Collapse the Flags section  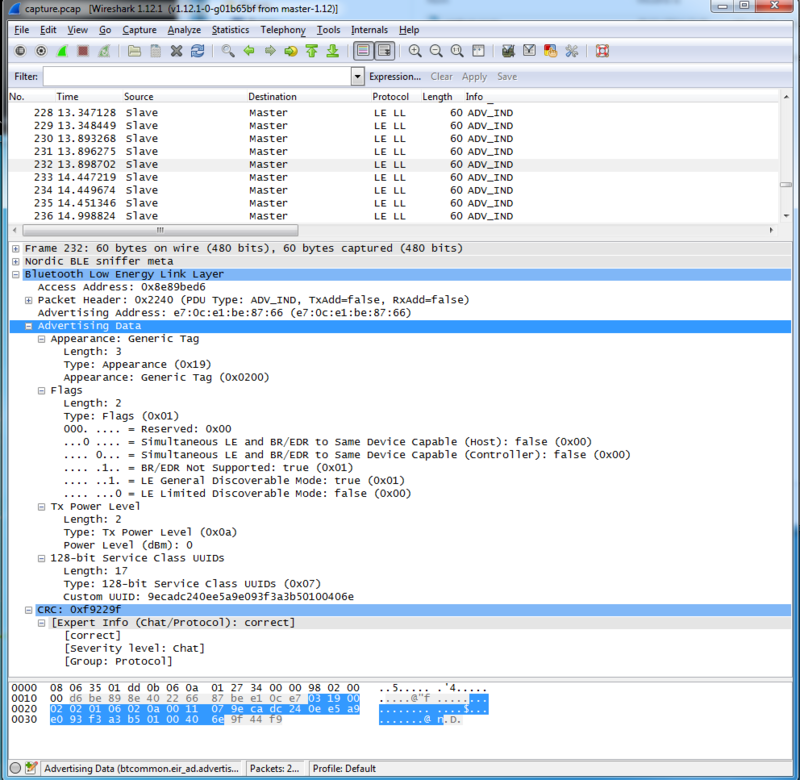pos(41,390)
